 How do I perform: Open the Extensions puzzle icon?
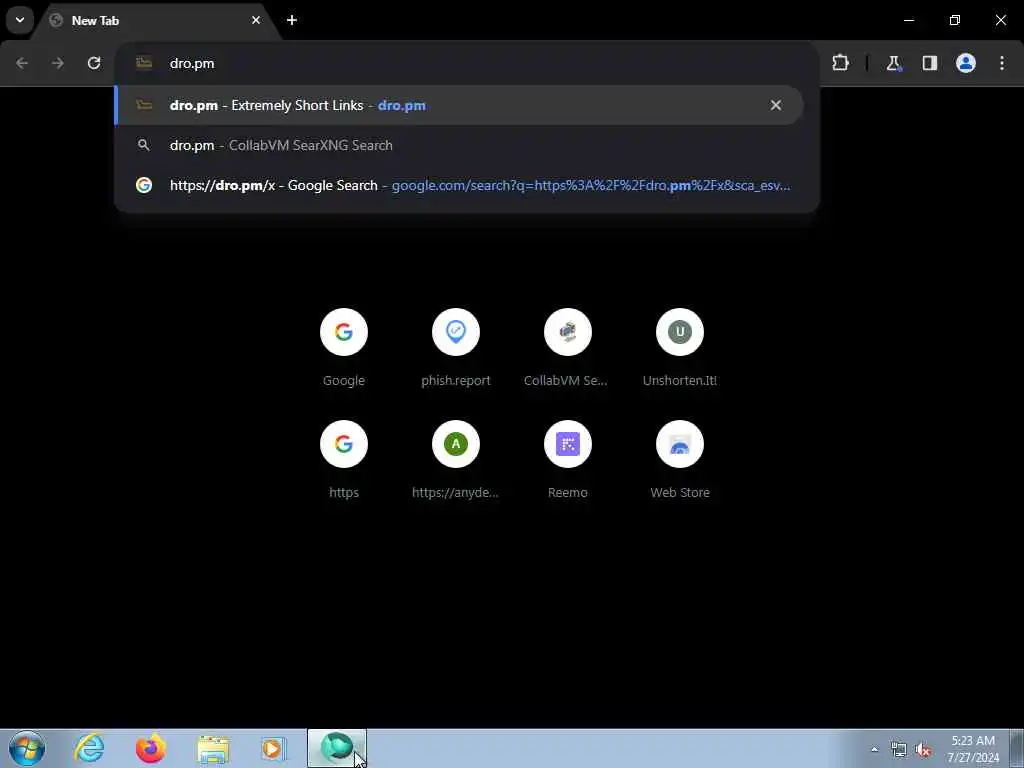tap(840, 63)
